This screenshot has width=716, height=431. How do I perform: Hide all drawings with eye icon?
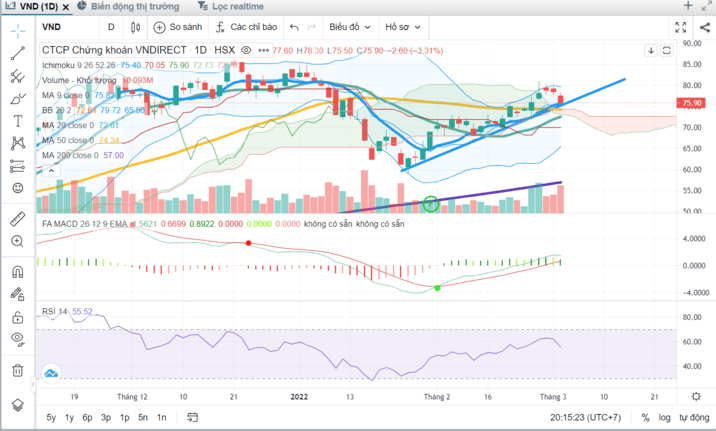tap(17, 339)
